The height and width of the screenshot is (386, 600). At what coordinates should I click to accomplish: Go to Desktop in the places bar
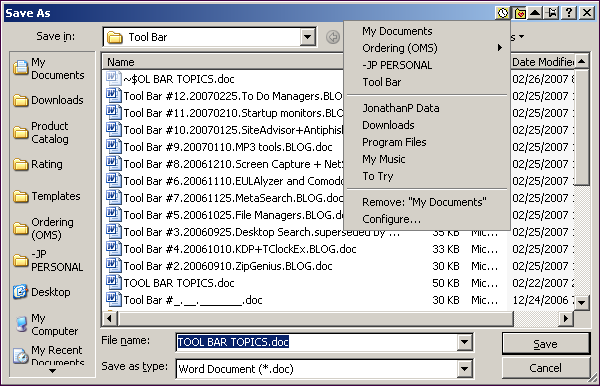tap(42, 292)
